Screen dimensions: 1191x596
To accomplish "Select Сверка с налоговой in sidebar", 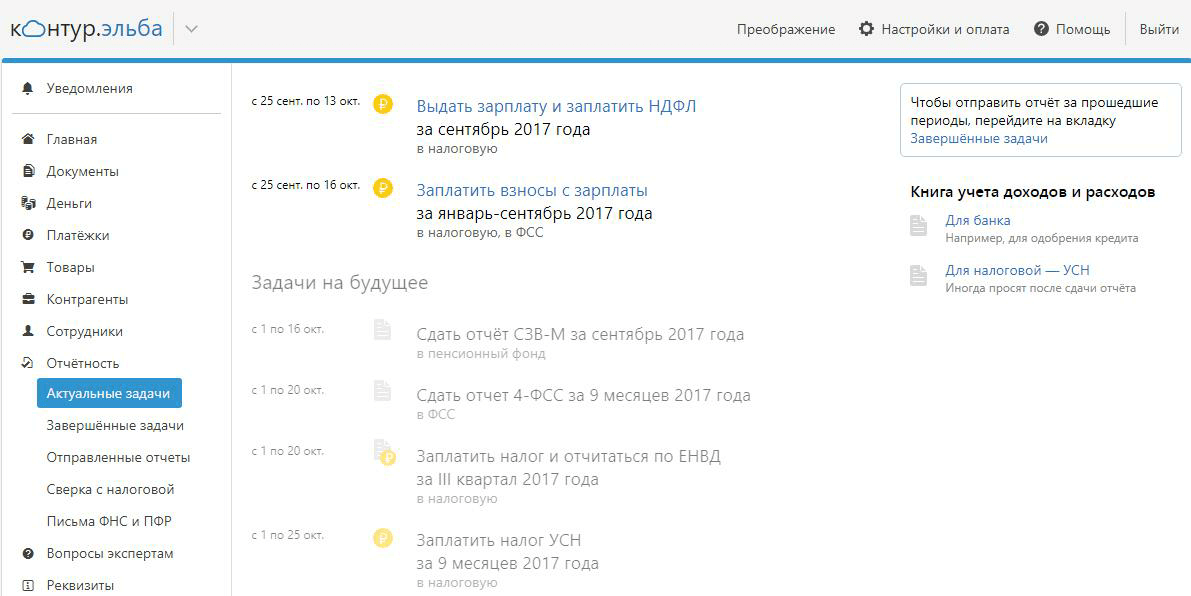I will (x=110, y=489).
